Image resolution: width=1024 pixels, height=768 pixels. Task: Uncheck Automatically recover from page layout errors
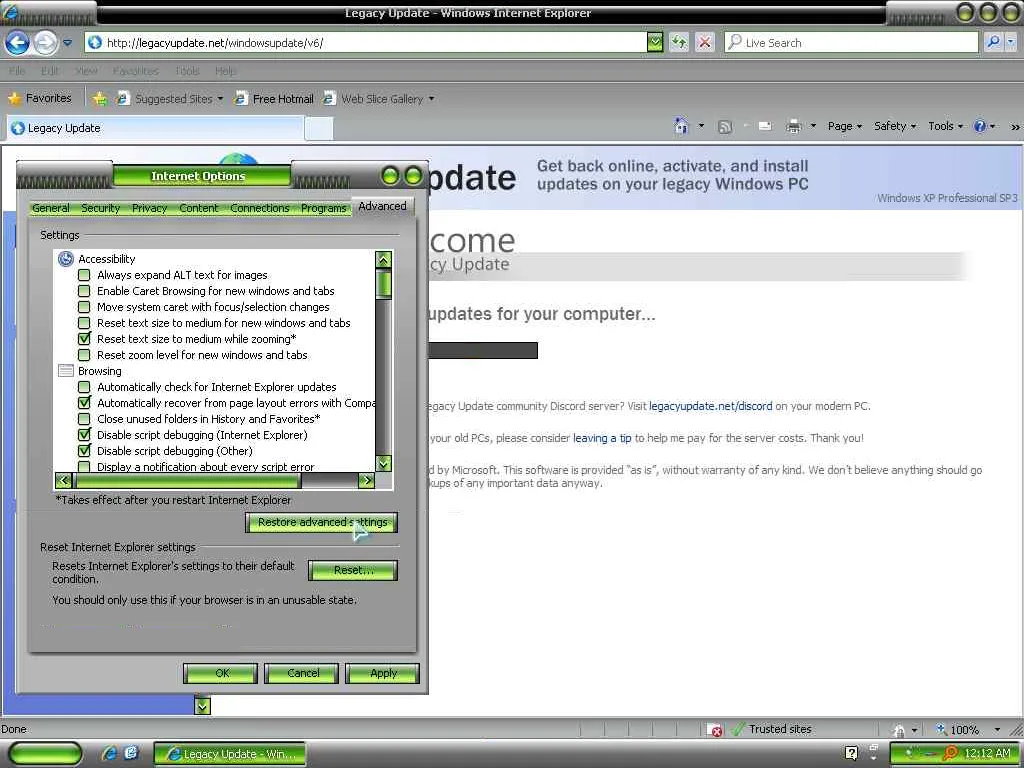coord(84,403)
